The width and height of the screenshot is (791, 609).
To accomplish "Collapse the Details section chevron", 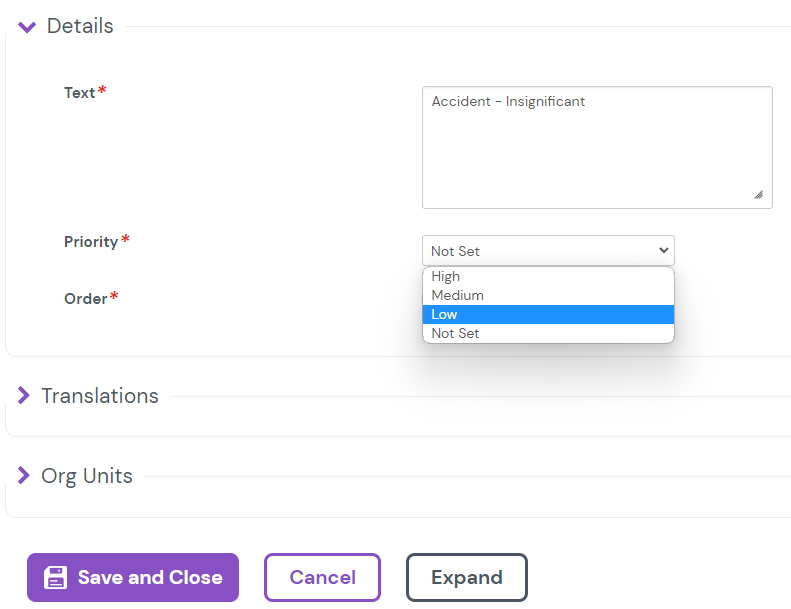I will tap(27, 27).
